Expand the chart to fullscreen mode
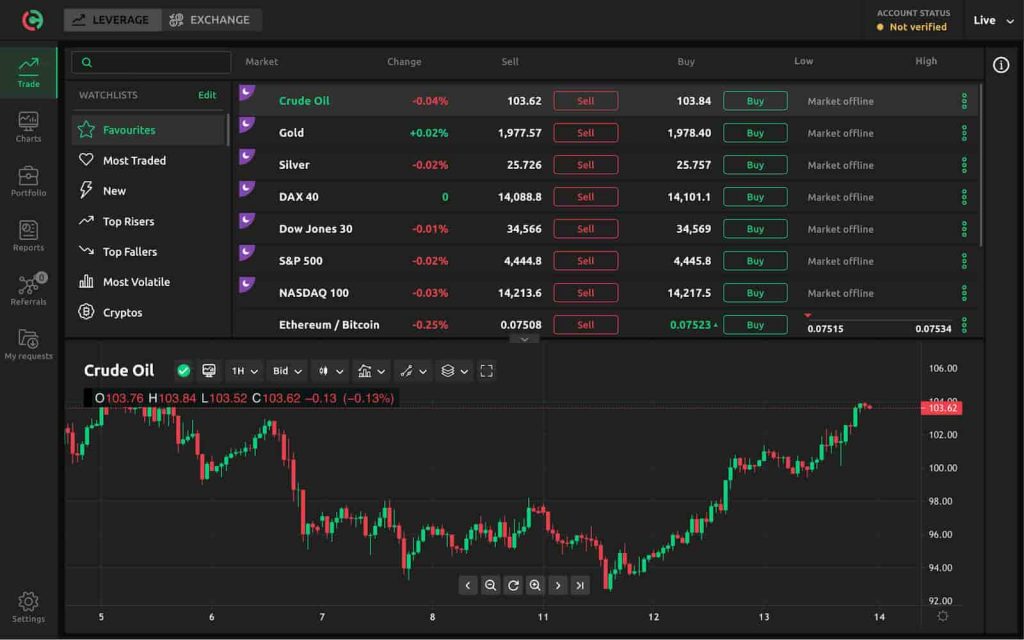Image resolution: width=1024 pixels, height=640 pixels. (x=487, y=370)
